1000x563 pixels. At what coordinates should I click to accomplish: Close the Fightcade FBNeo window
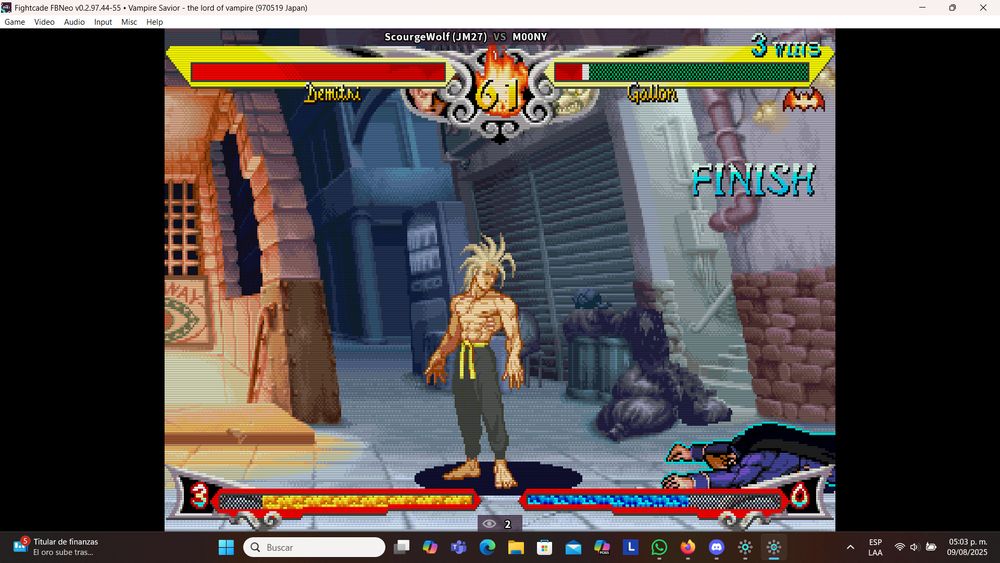pyautogui.click(x=983, y=8)
